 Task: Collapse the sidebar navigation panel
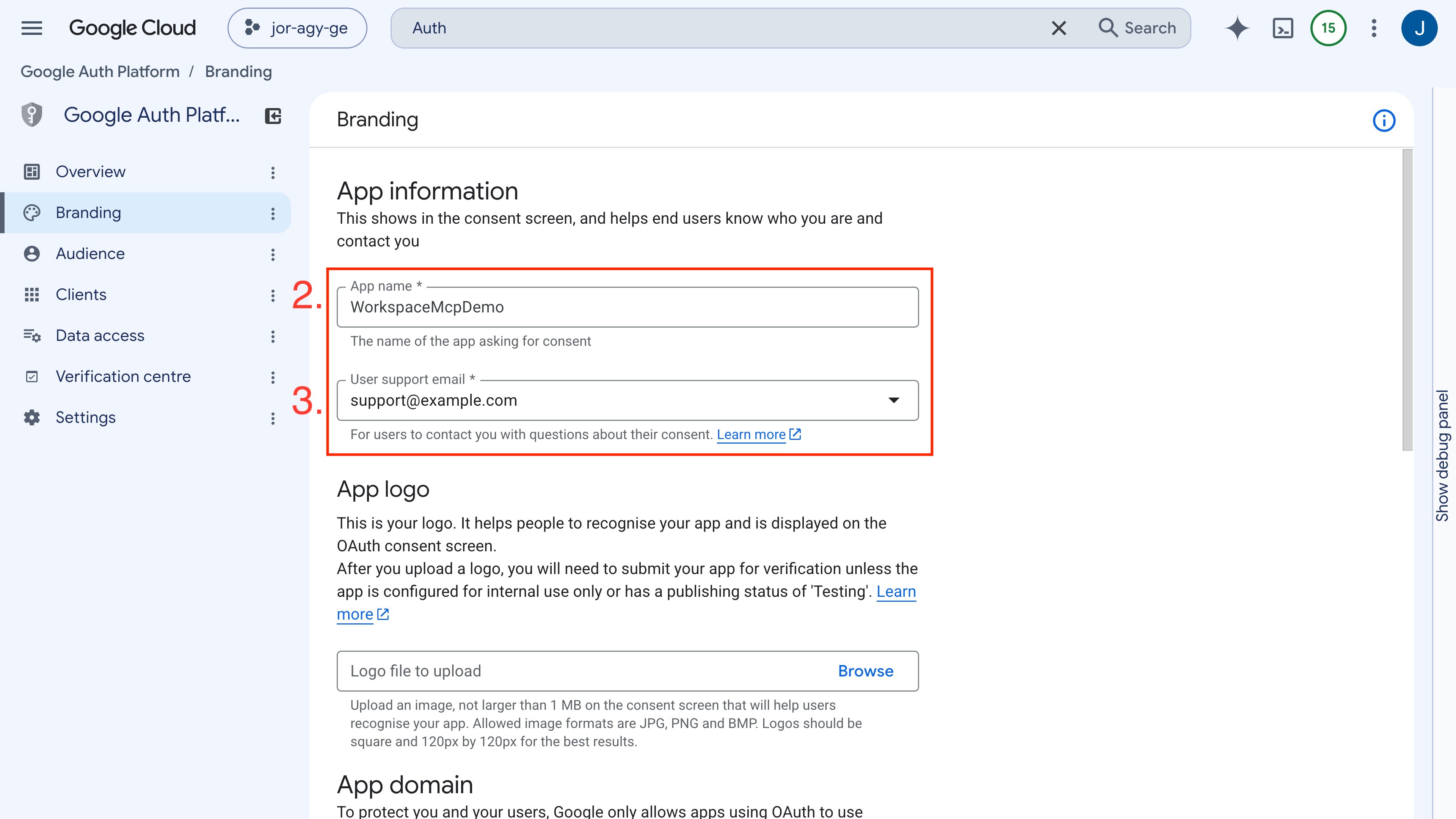273,116
